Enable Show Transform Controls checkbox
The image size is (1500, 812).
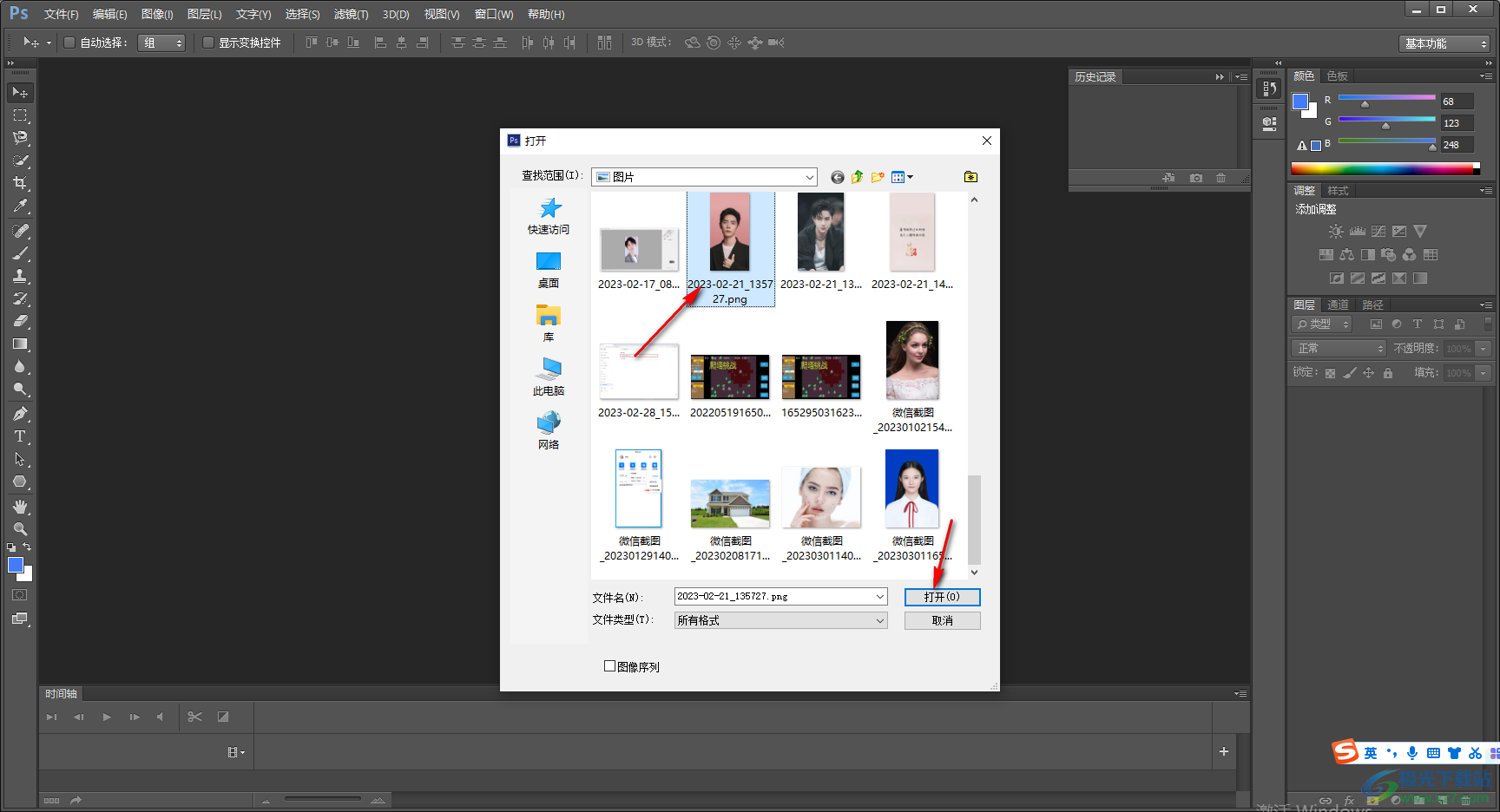(x=208, y=43)
